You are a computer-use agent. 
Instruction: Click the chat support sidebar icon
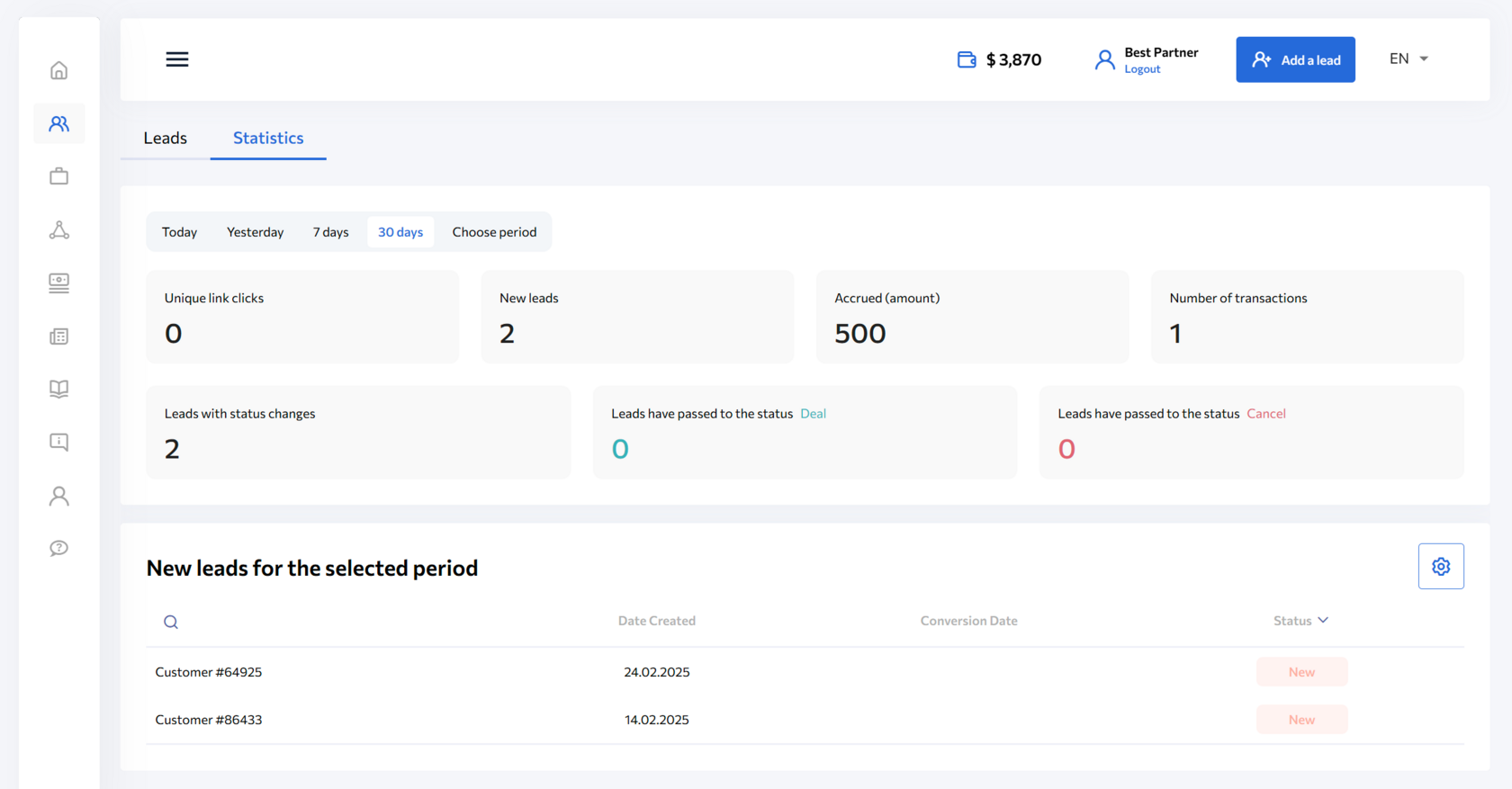58,548
